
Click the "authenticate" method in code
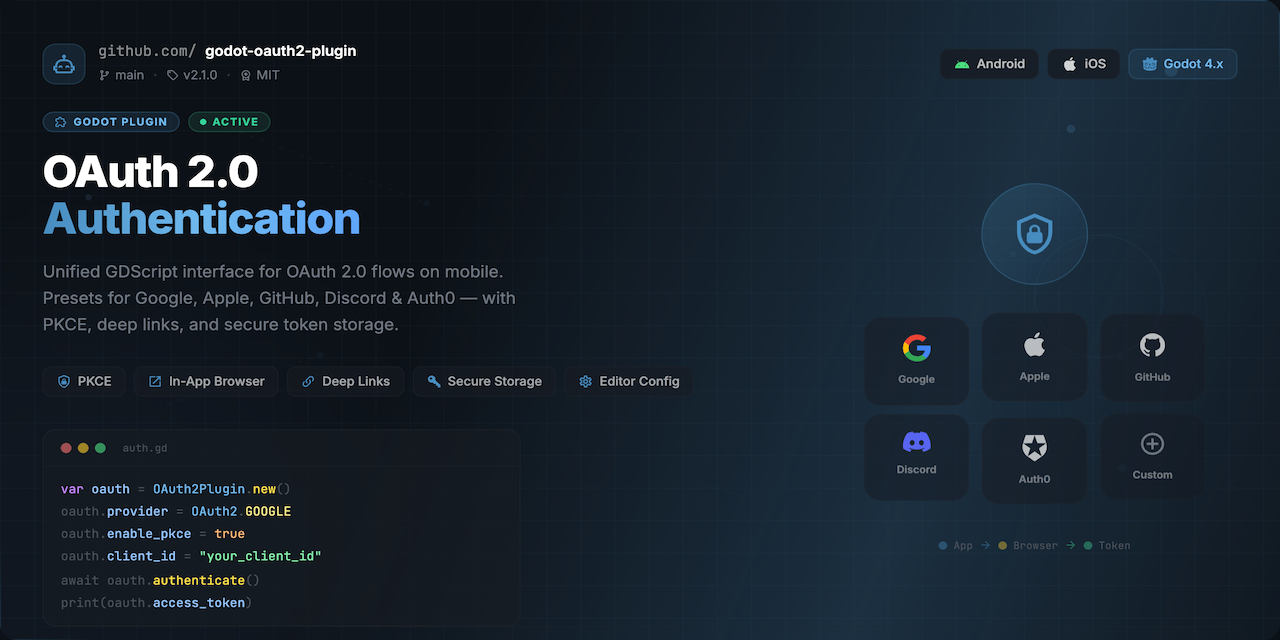(199, 580)
